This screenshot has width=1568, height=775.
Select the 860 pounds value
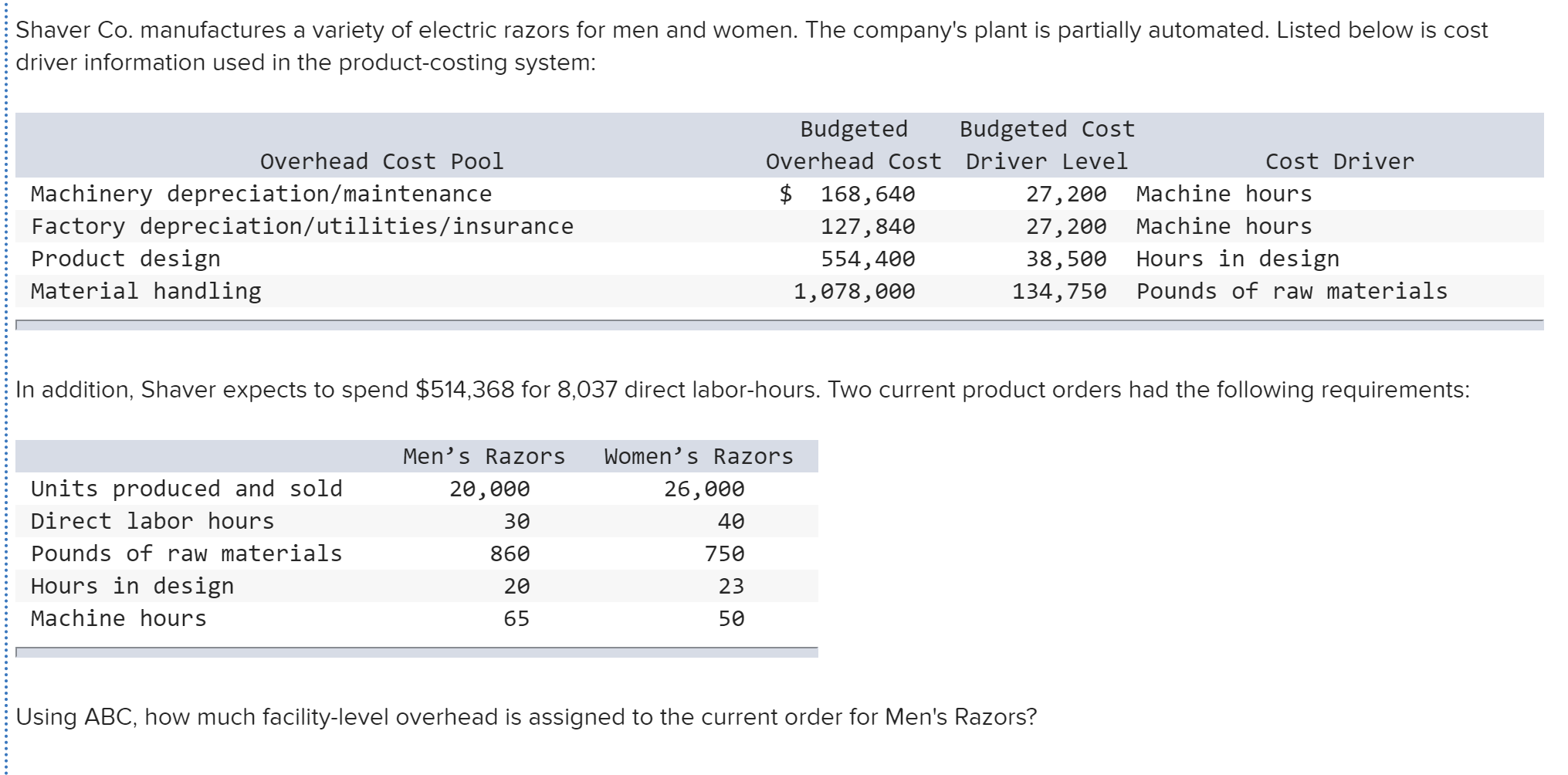coord(510,553)
